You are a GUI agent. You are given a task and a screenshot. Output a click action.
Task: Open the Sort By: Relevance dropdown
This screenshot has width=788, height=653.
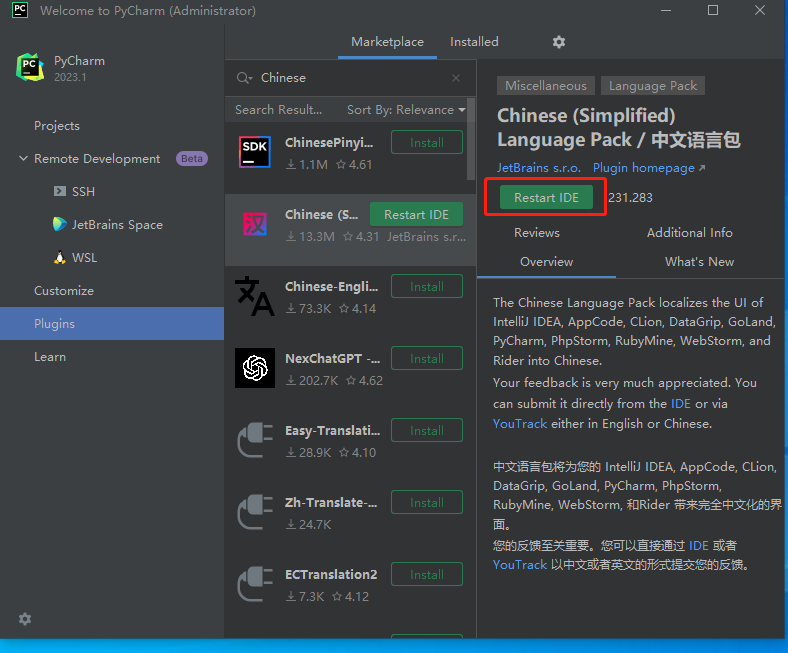(406, 110)
